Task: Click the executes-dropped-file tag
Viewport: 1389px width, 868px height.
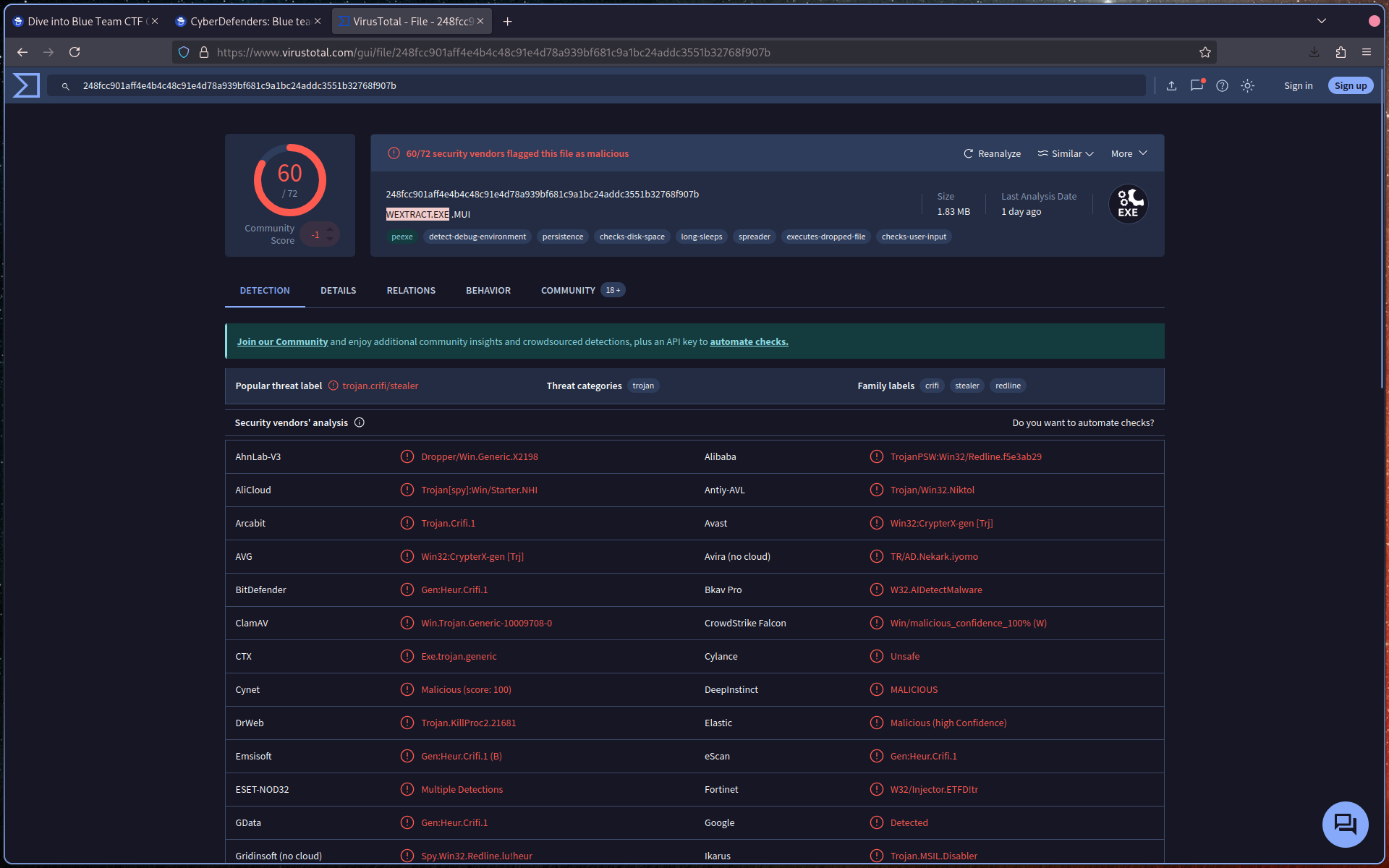Action: point(826,237)
